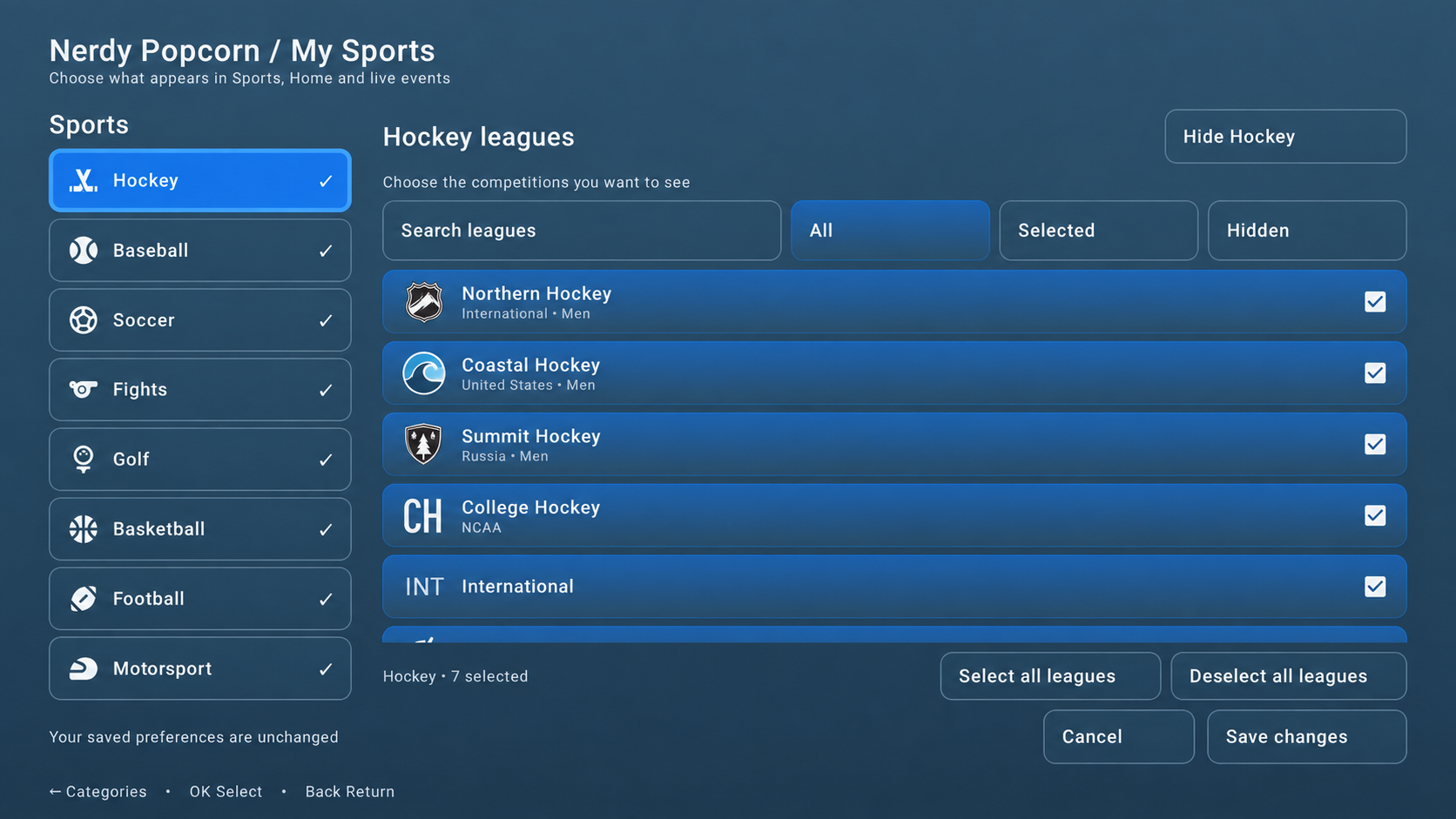Click the Coastal Hockey wave logo
The image size is (1456, 819).
424,373
